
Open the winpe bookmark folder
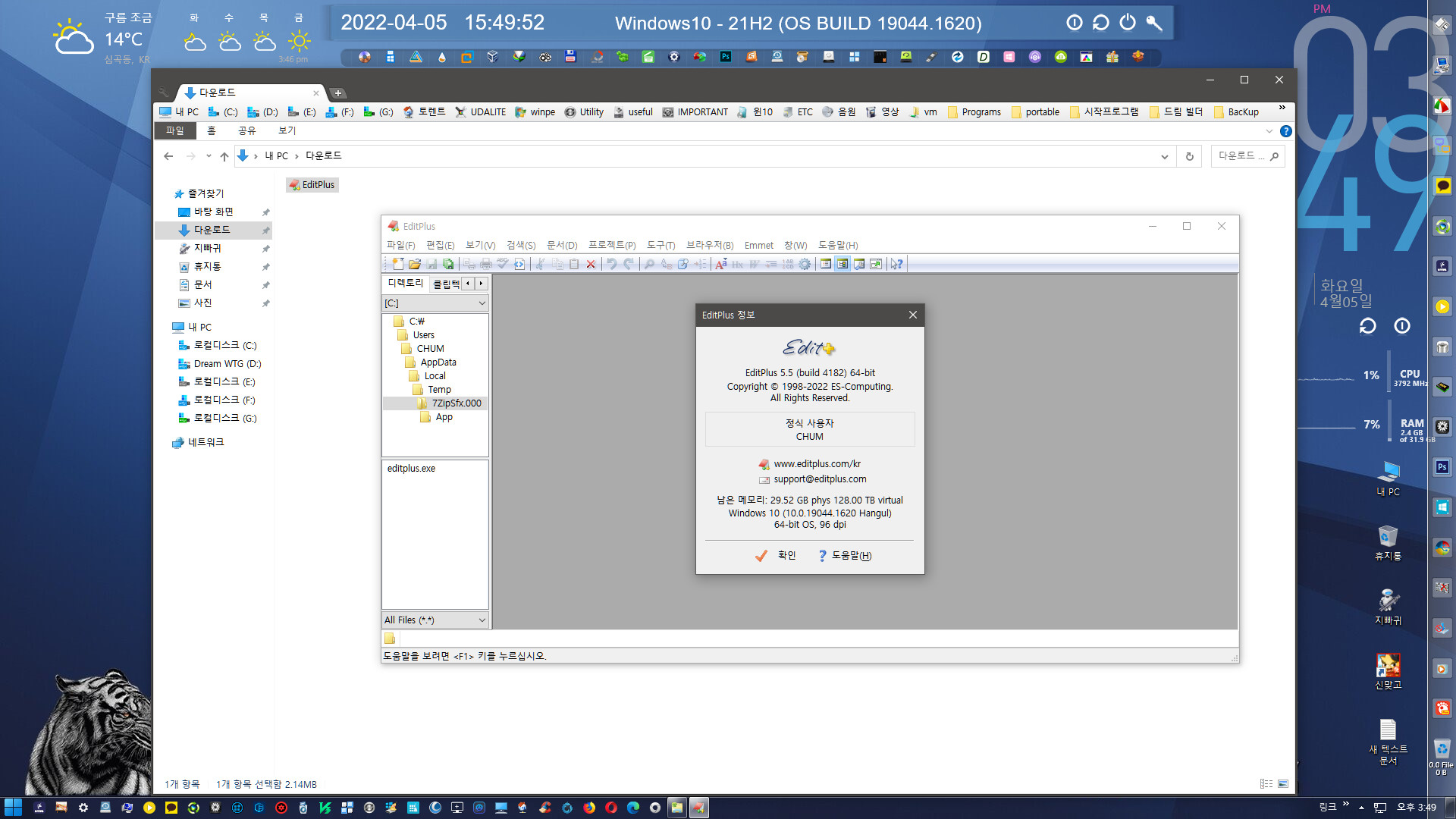point(535,112)
